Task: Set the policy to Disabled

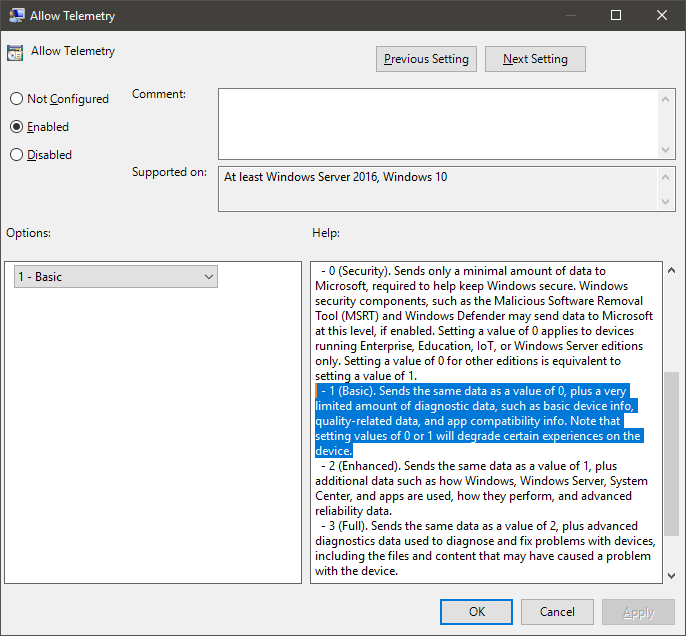Action: tap(16, 155)
